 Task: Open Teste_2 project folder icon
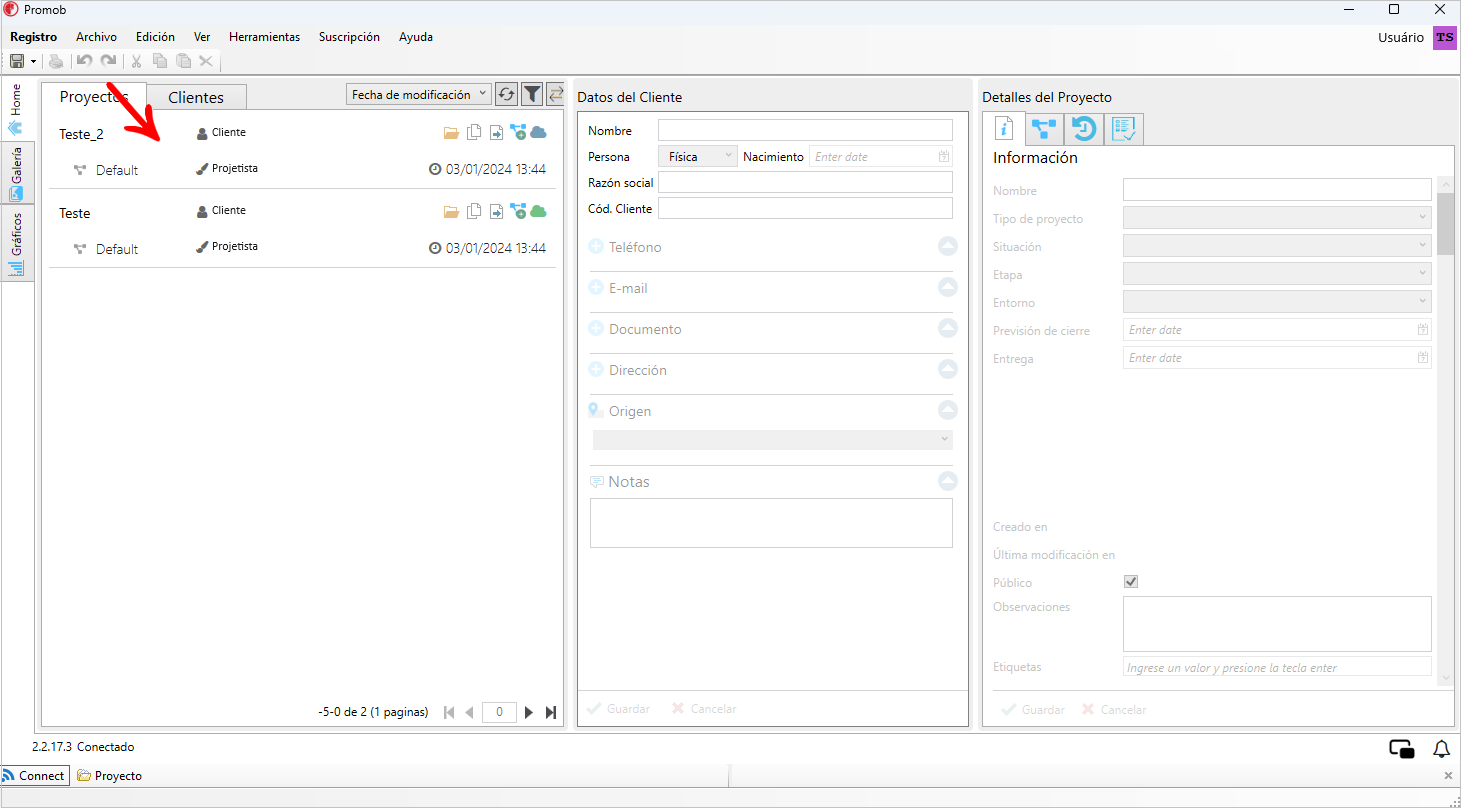(451, 132)
